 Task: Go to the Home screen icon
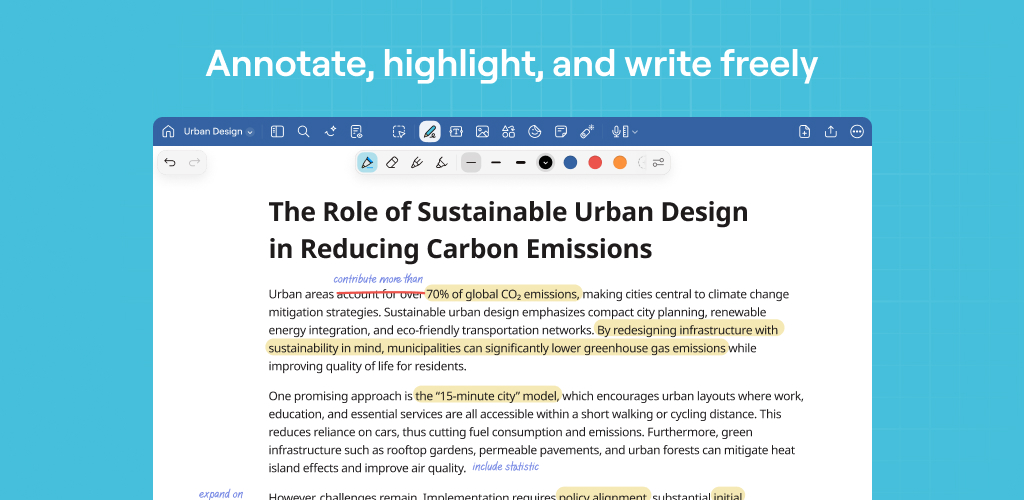click(168, 131)
